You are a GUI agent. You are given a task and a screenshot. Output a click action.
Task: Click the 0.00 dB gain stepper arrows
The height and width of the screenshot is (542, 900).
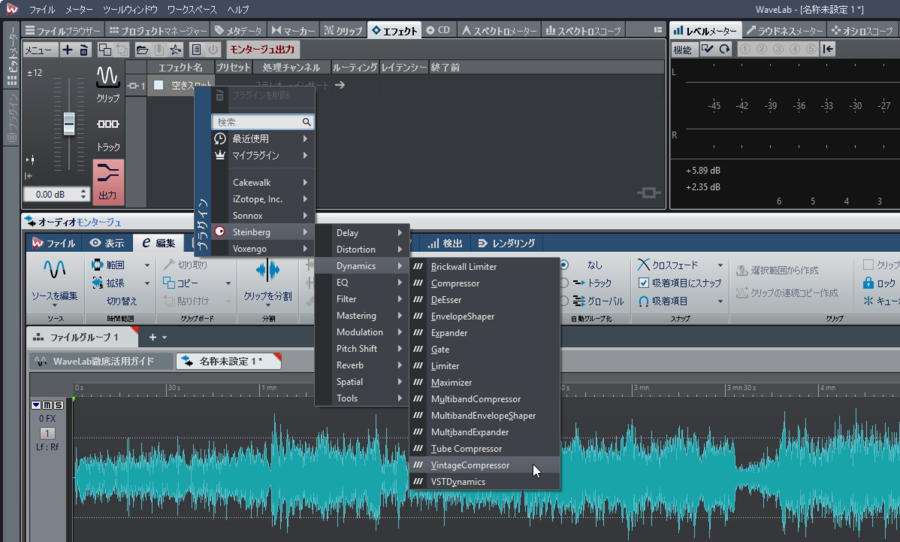click(x=84, y=194)
